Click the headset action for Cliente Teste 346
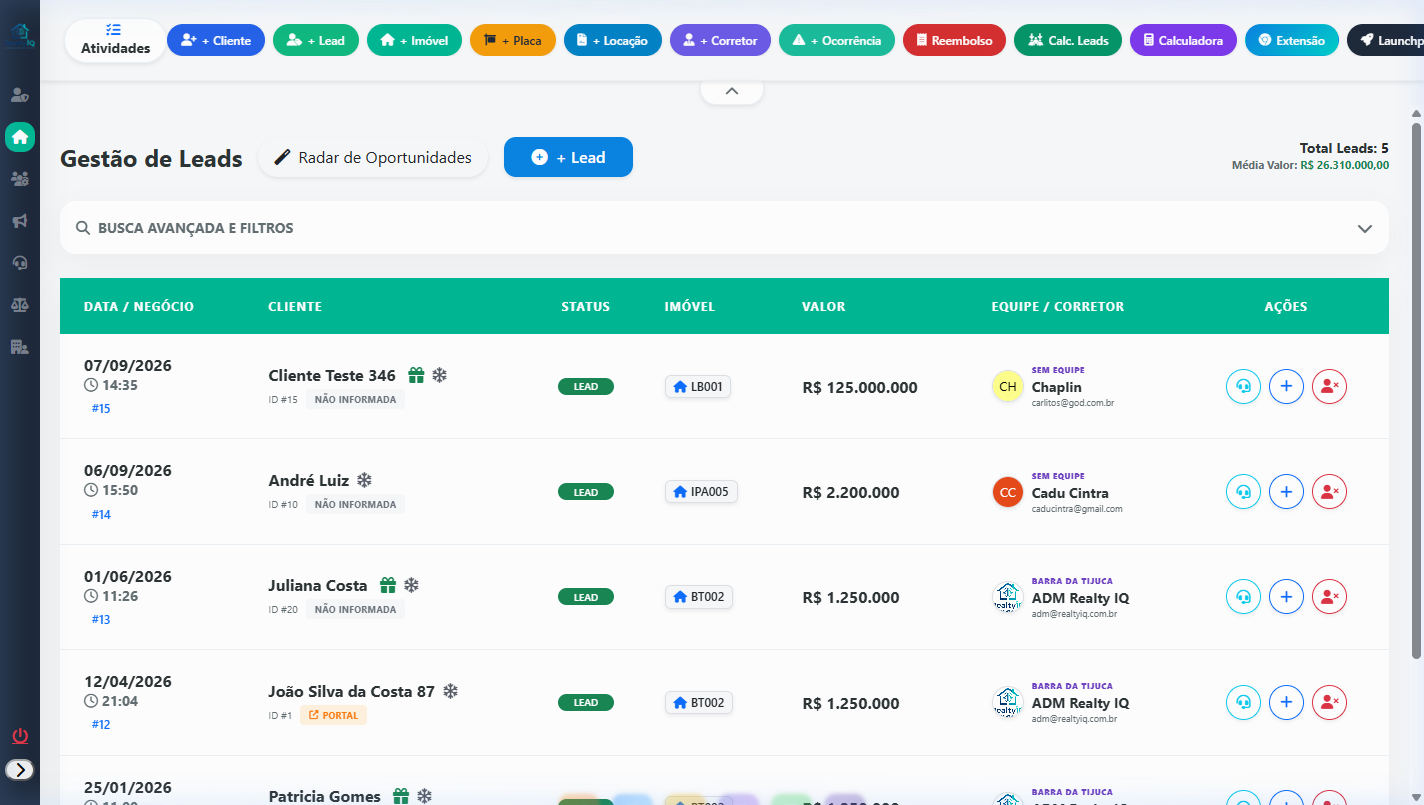The width and height of the screenshot is (1424, 805). [1243, 387]
